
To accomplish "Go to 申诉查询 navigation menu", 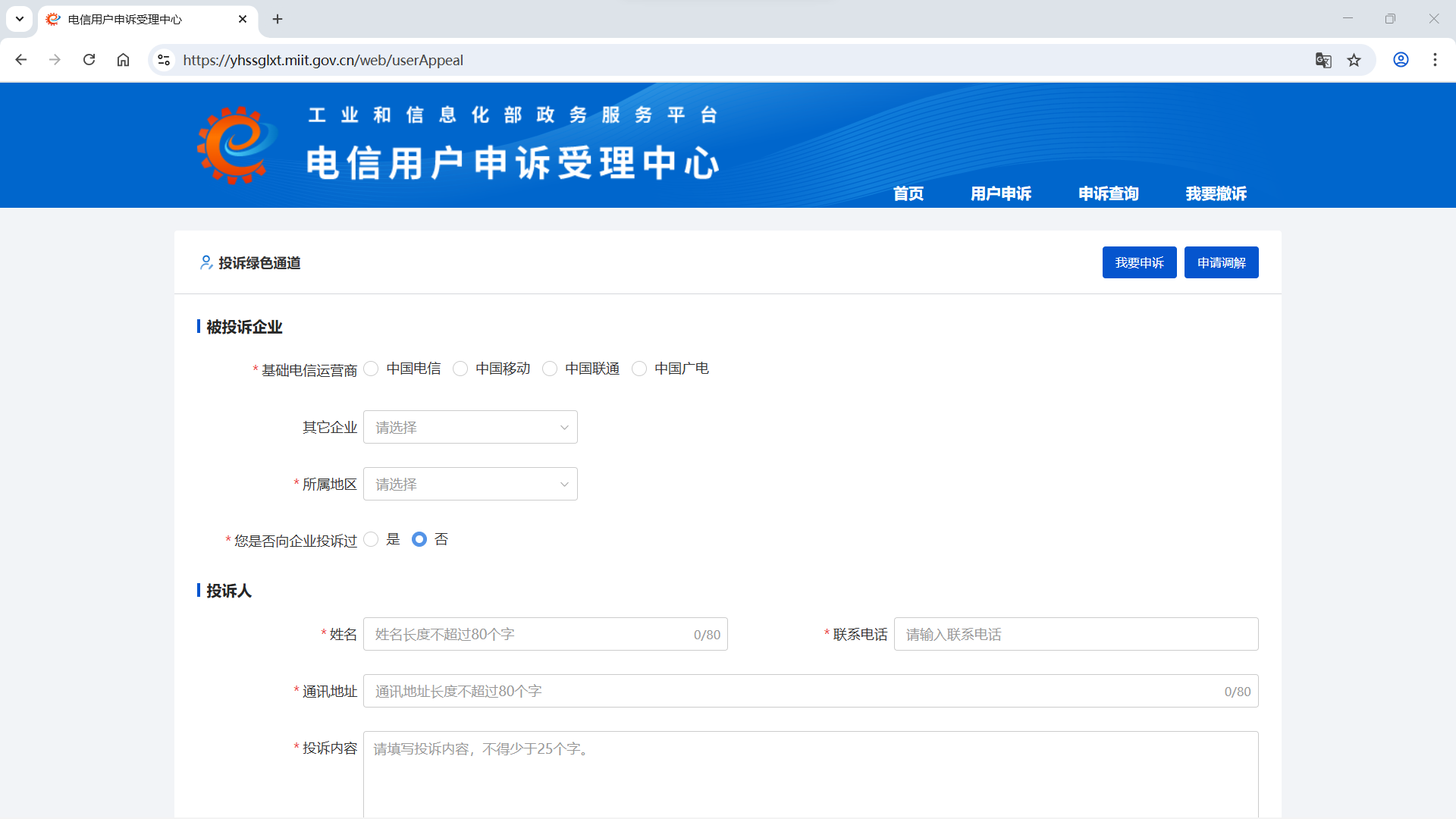I will point(1108,193).
